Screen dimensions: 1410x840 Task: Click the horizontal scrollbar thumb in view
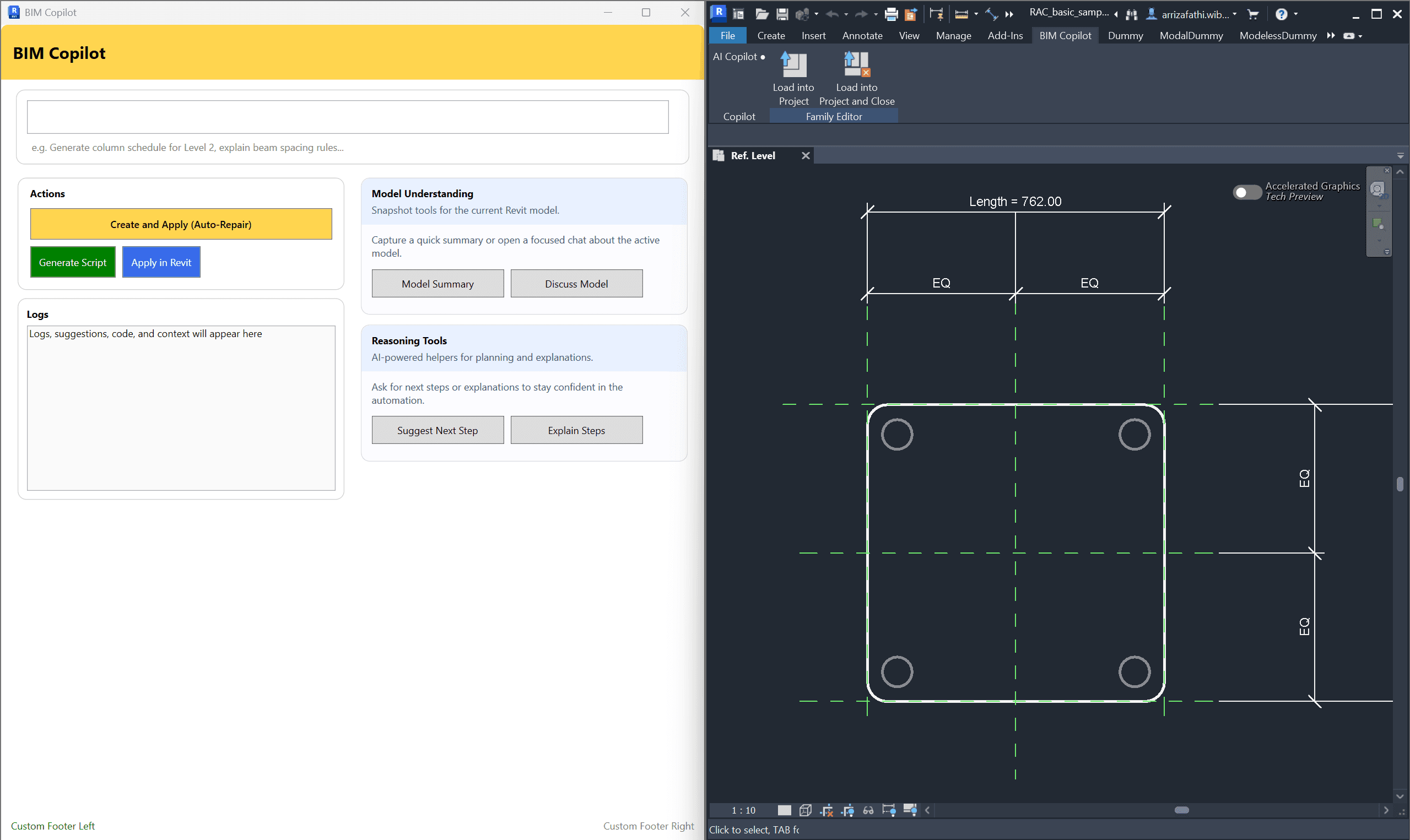pyautogui.click(x=1181, y=810)
